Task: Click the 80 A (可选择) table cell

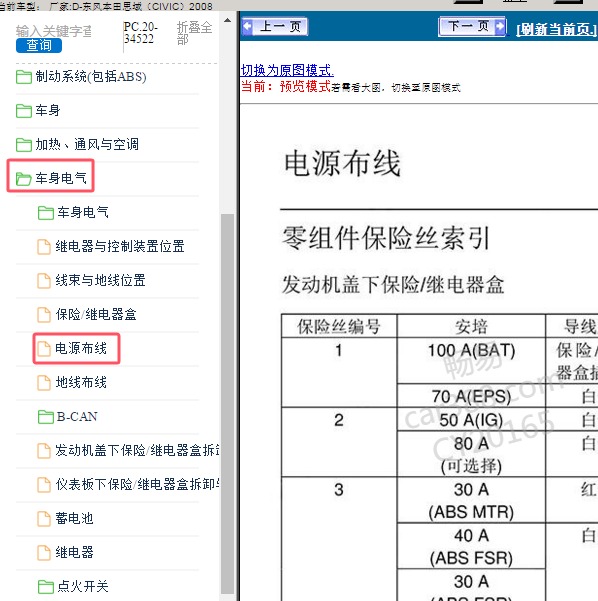Action: pyautogui.click(x=472, y=454)
